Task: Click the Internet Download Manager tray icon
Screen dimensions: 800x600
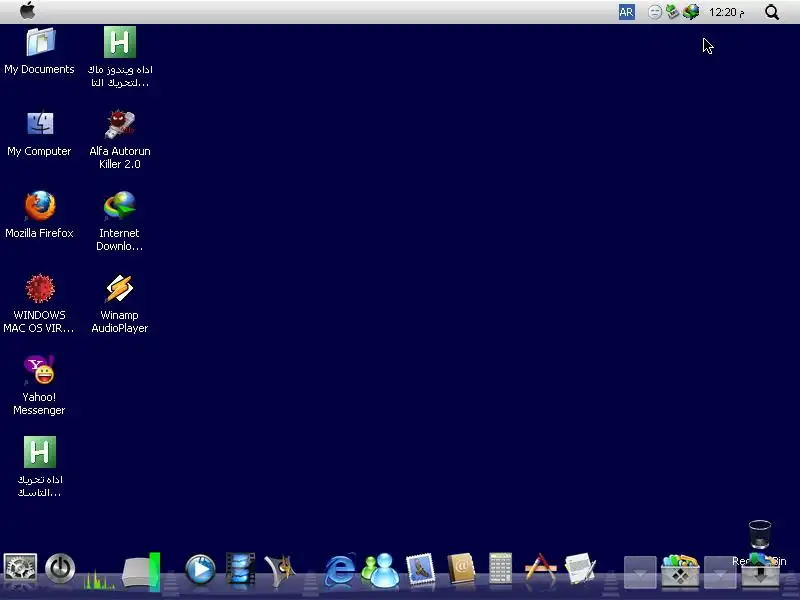Action: [691, 12]
